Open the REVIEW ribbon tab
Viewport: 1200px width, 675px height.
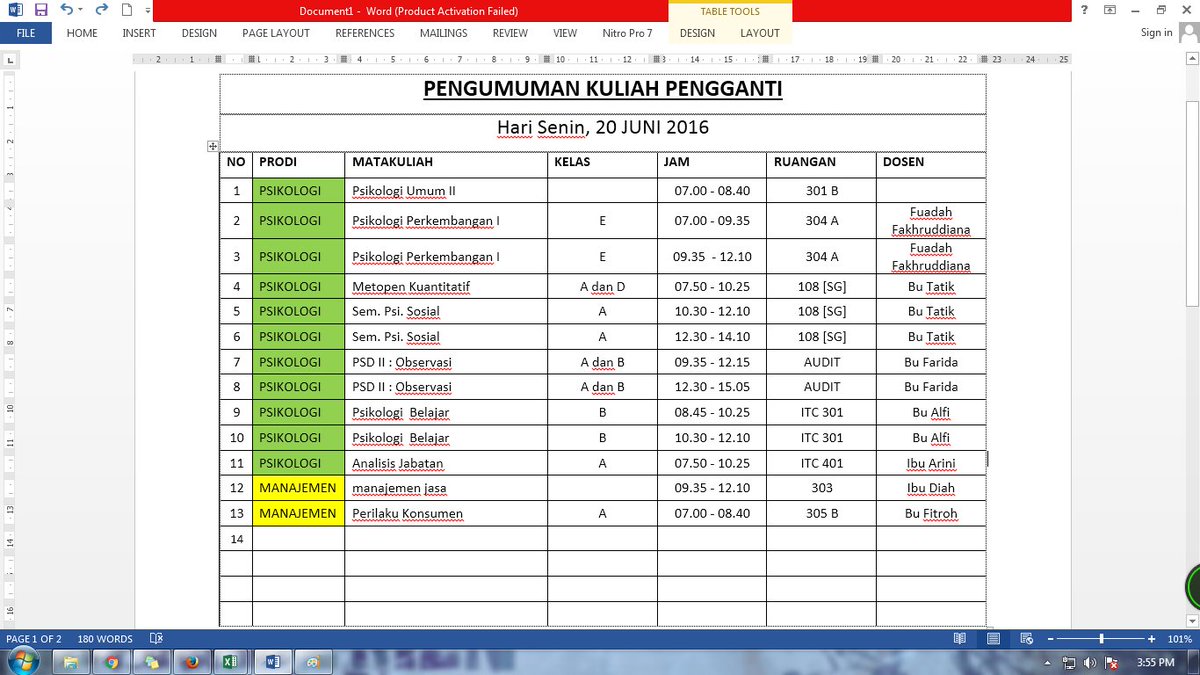510,33
